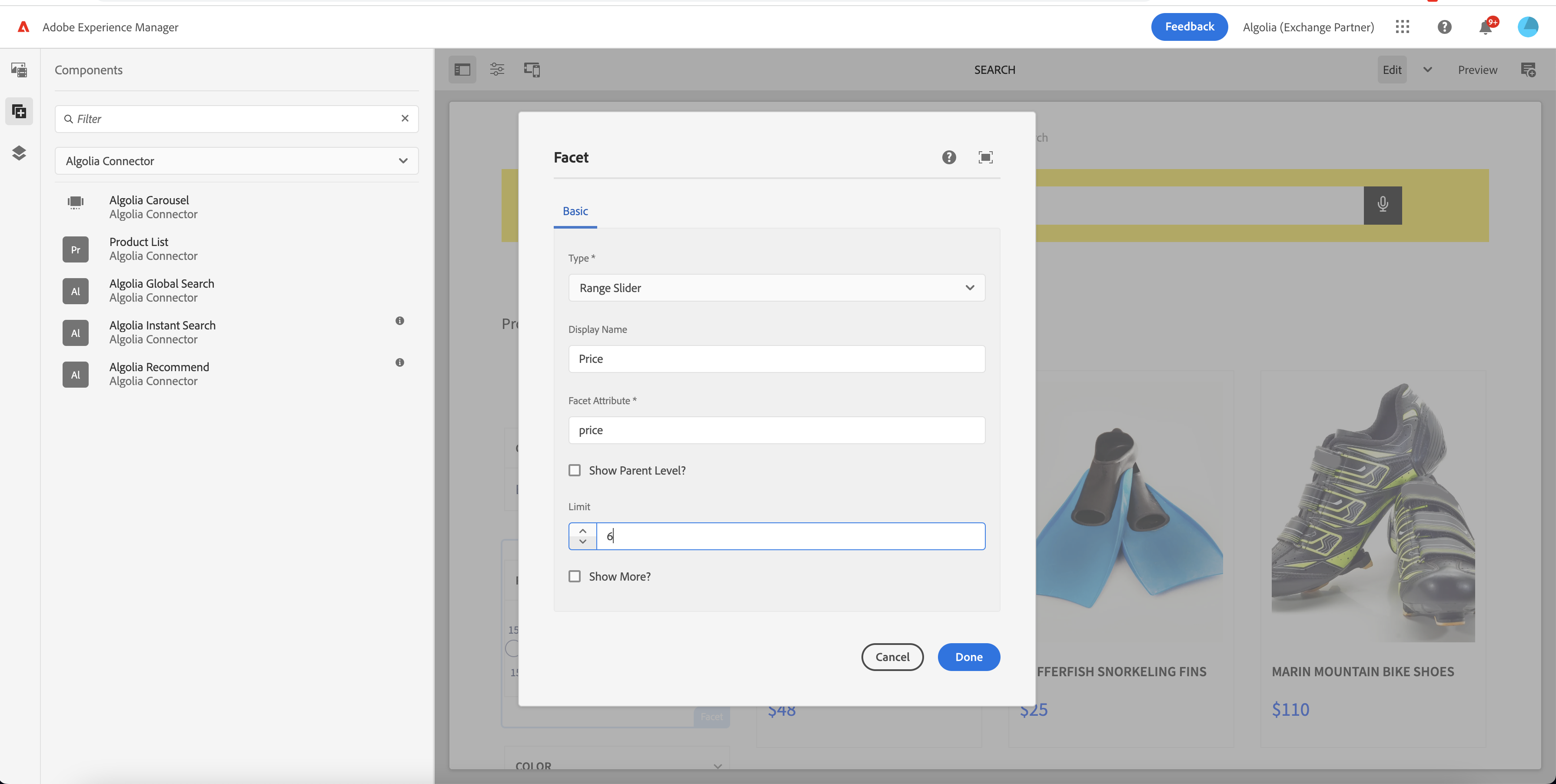
Task: Open the Assets panel icon in side rail
Action: pos(19,70)
